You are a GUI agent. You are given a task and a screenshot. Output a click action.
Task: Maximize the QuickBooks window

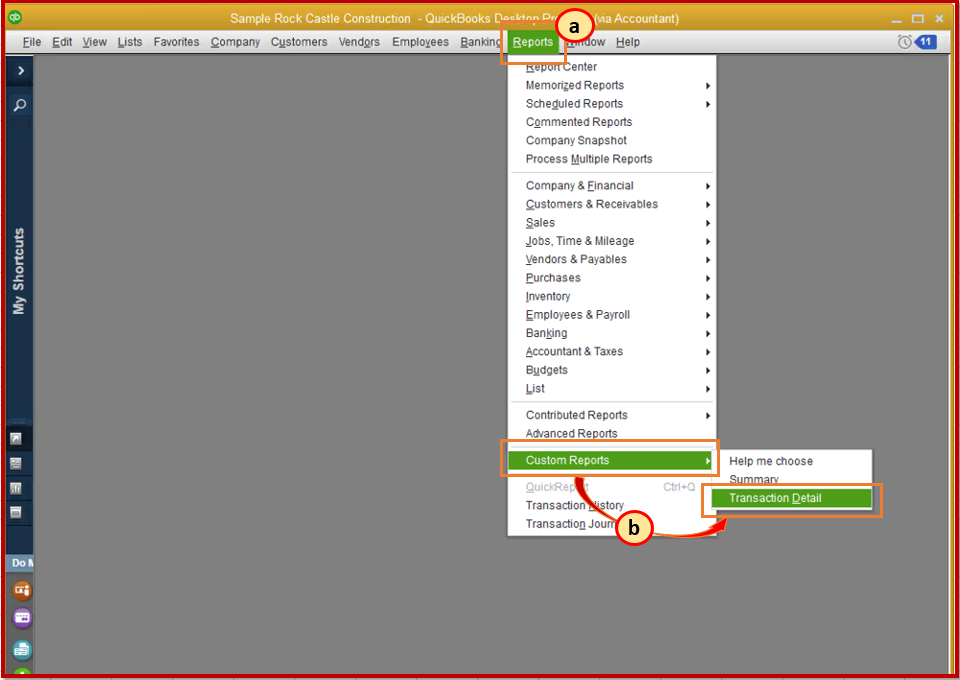click(917, 19)
